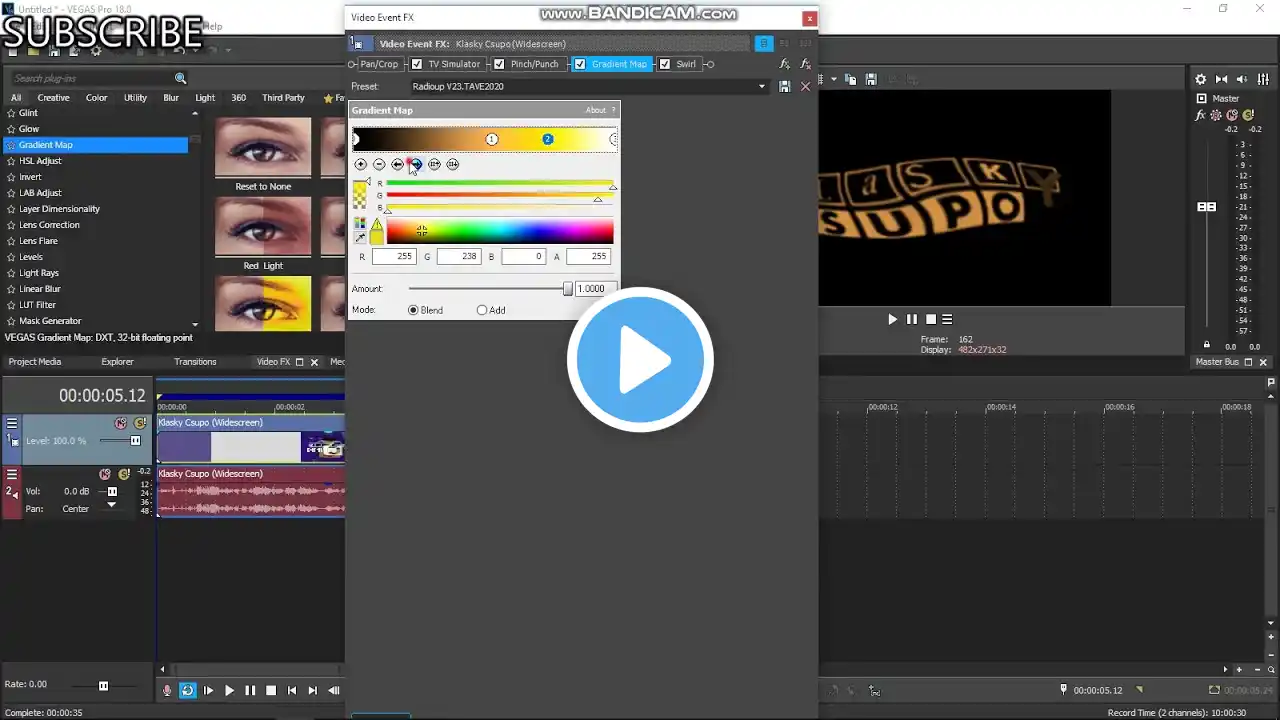
Task: Select the next gradient control point
Action: coord(416,164)
